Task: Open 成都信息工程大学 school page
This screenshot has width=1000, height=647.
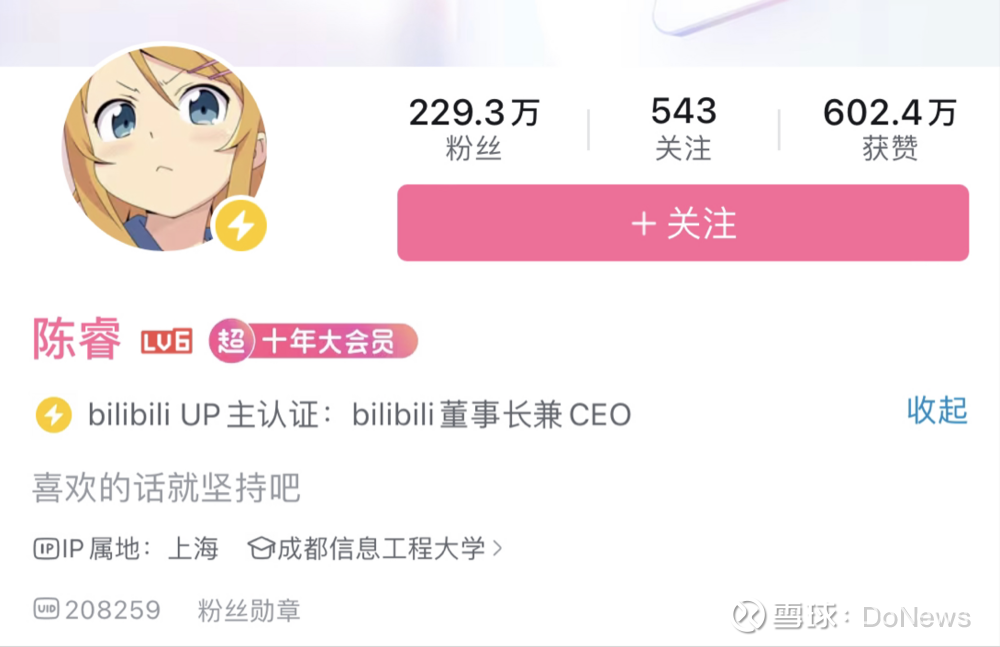Action: pos(381,548)
